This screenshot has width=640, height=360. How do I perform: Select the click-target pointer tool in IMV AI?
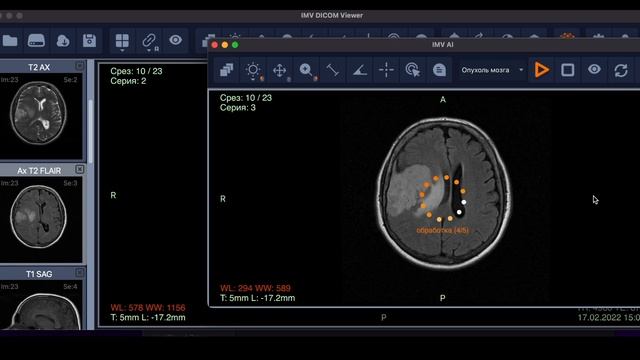[x=413, y=70]
